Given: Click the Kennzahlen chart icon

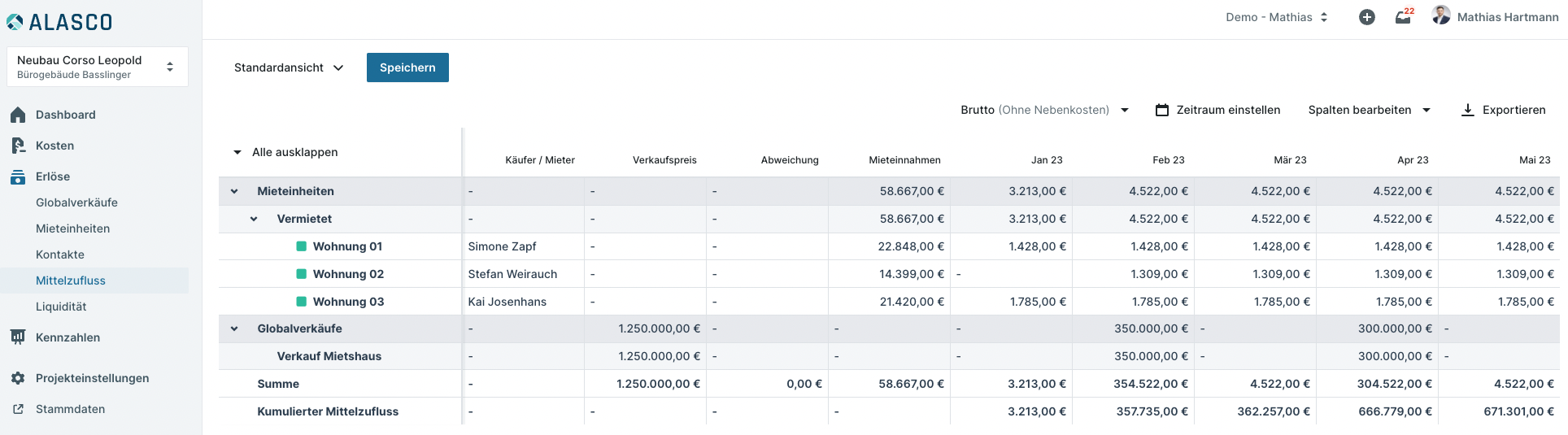Looking at the screenshot, I should [18, 337].
